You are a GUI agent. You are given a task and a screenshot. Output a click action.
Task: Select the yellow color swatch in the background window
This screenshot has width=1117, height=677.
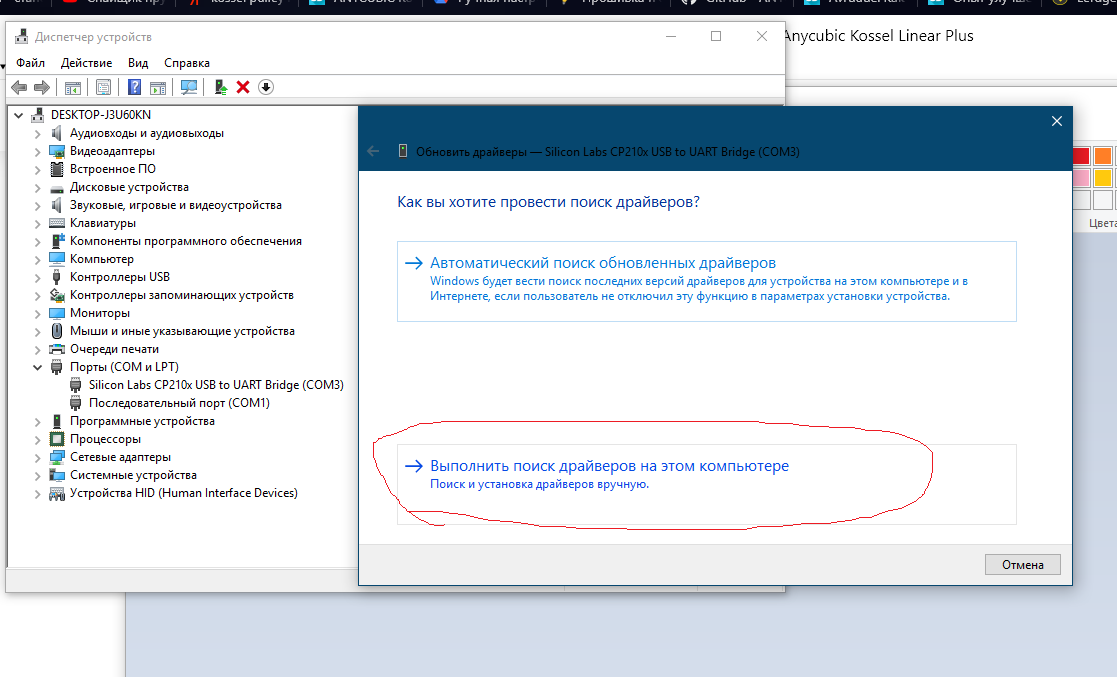1103,177
